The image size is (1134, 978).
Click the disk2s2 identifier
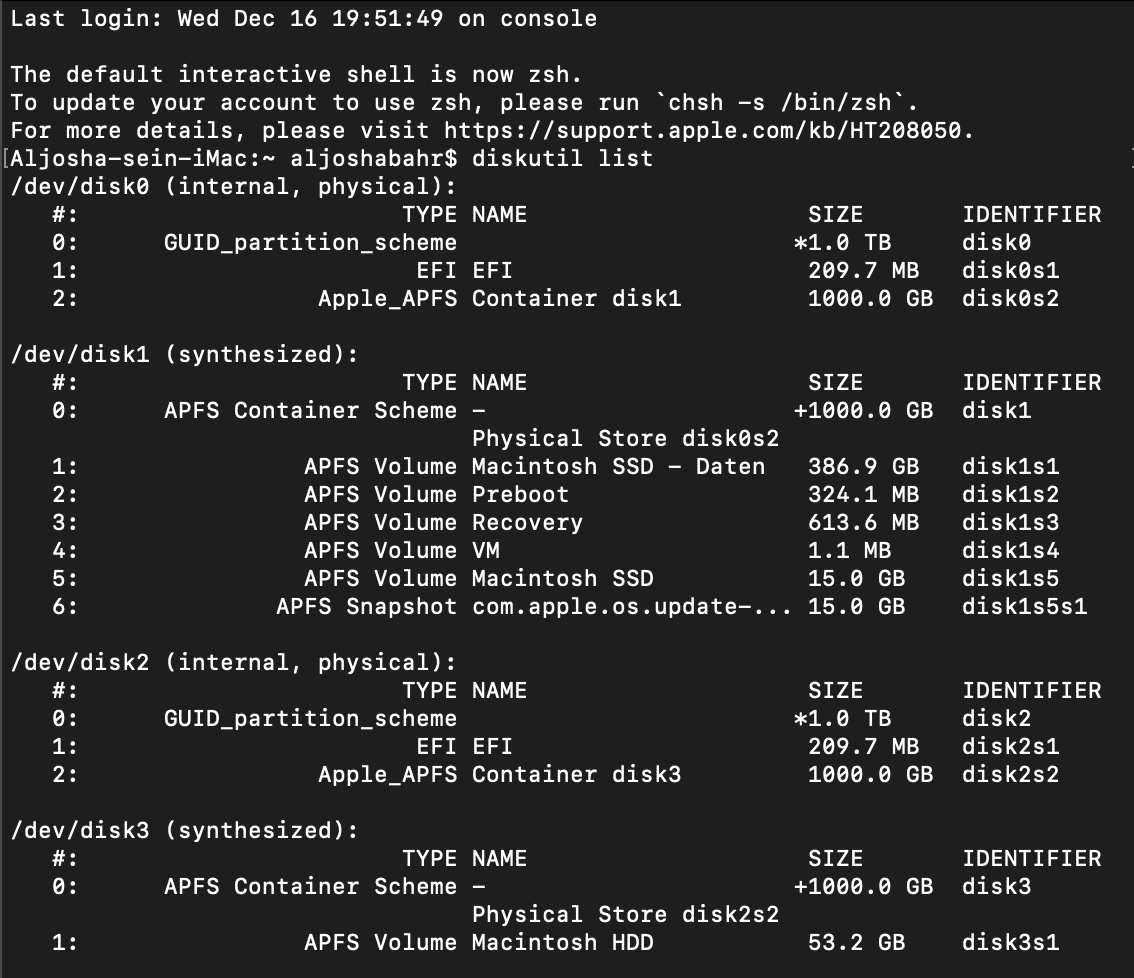pos(1010,774)
